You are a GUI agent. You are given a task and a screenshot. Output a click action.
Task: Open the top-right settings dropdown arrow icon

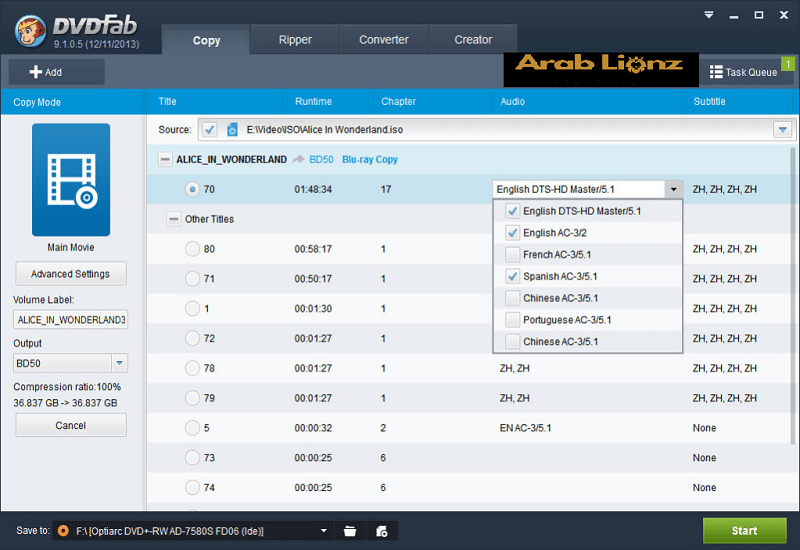click(709, 15)
